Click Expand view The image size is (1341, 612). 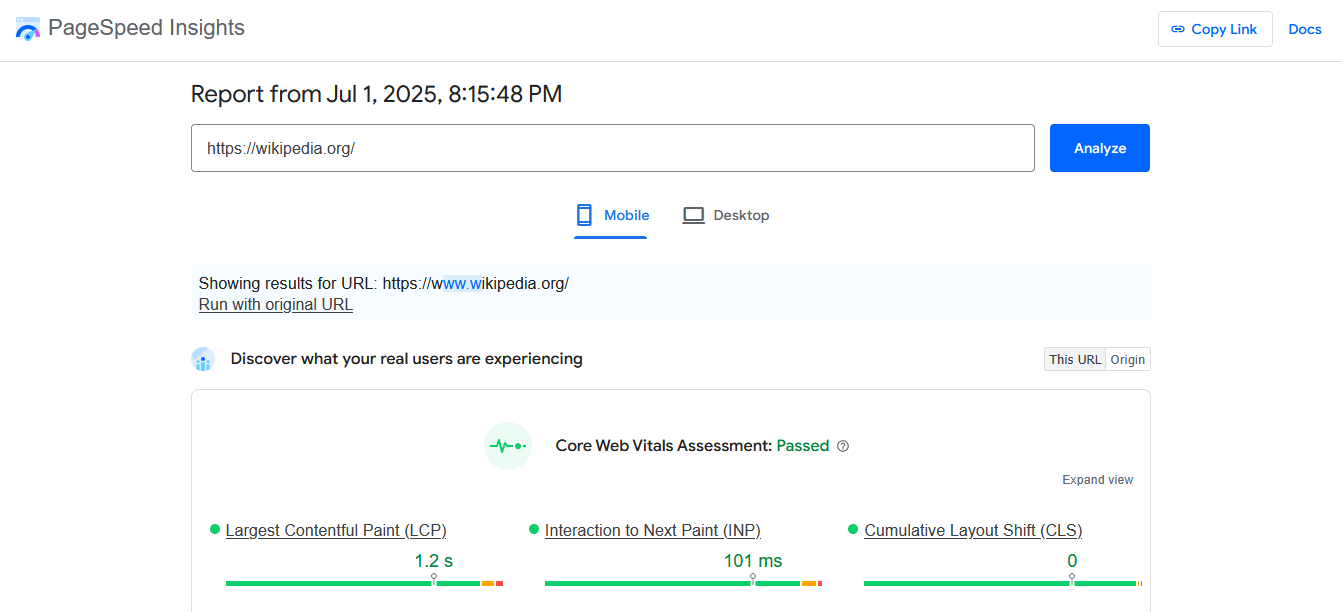(x=1098, y=480)
